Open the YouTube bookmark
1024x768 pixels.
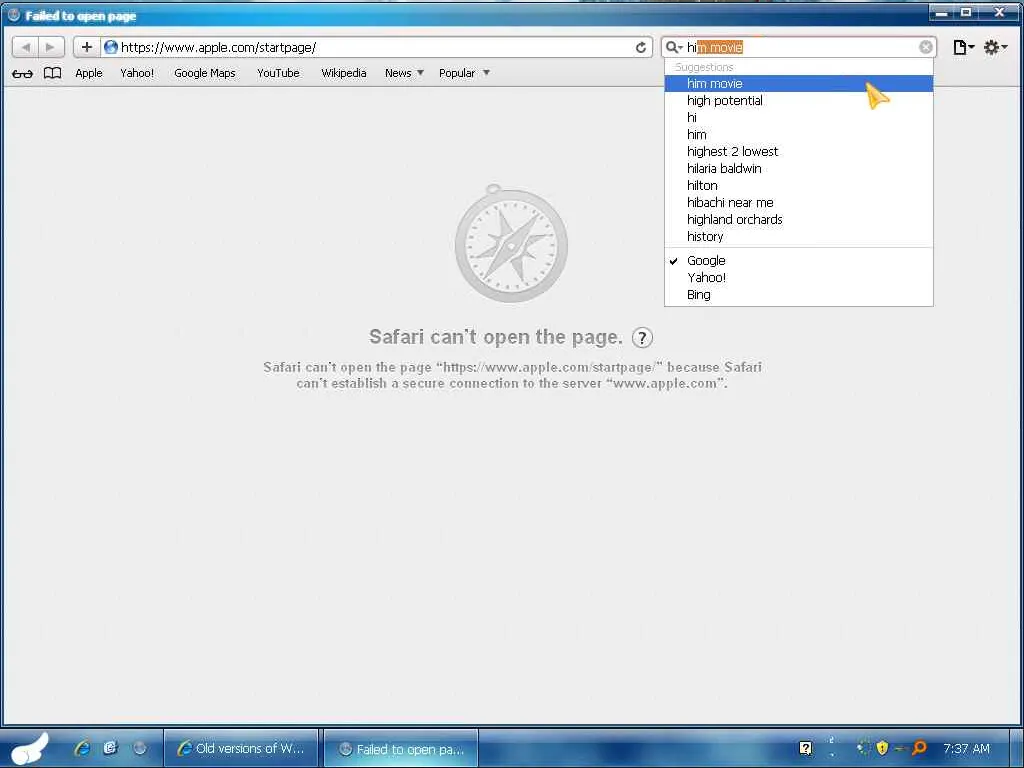tap(278, 73)
